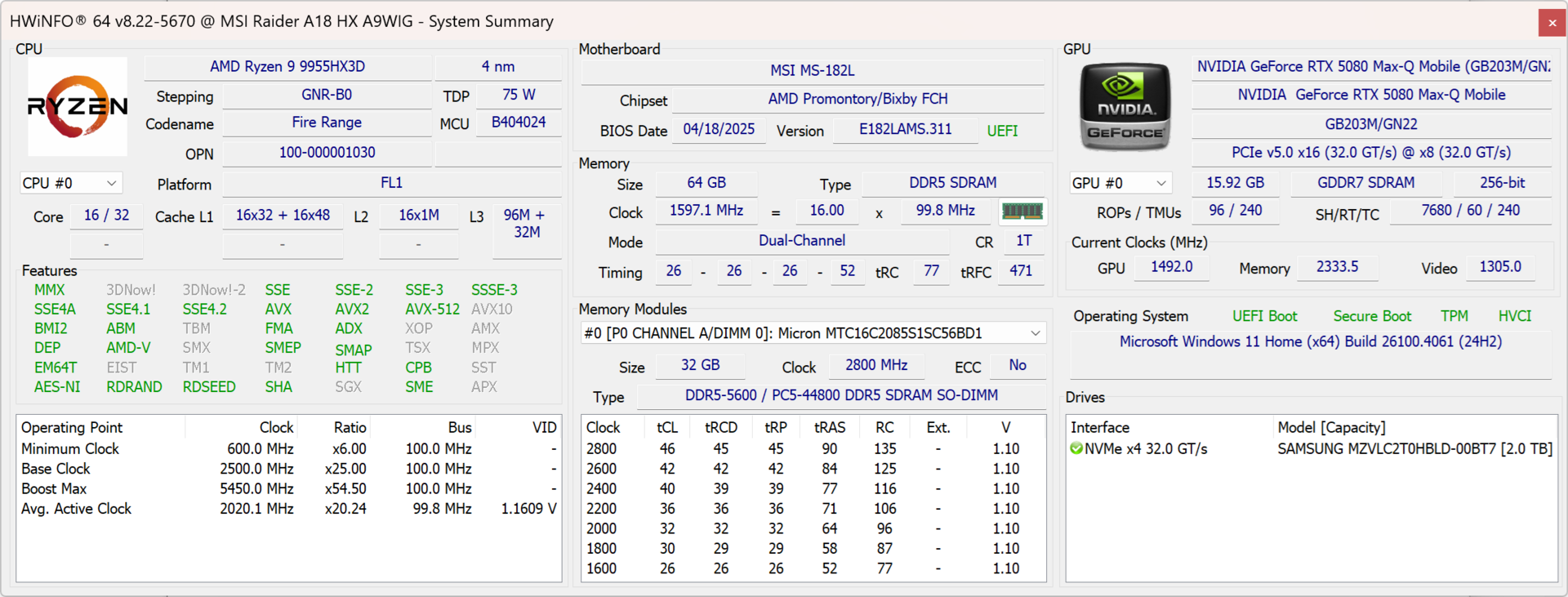This screenshot has width=1568, height=597.
Task: Select the 2800 clock row in timing table
Action: [x=601, y=449]
